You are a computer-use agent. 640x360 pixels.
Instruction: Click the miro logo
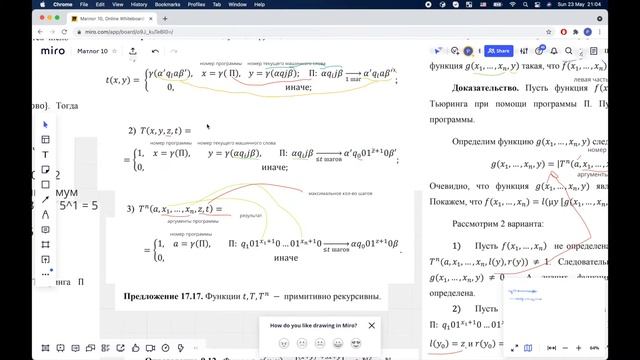(x=53, y=51)
